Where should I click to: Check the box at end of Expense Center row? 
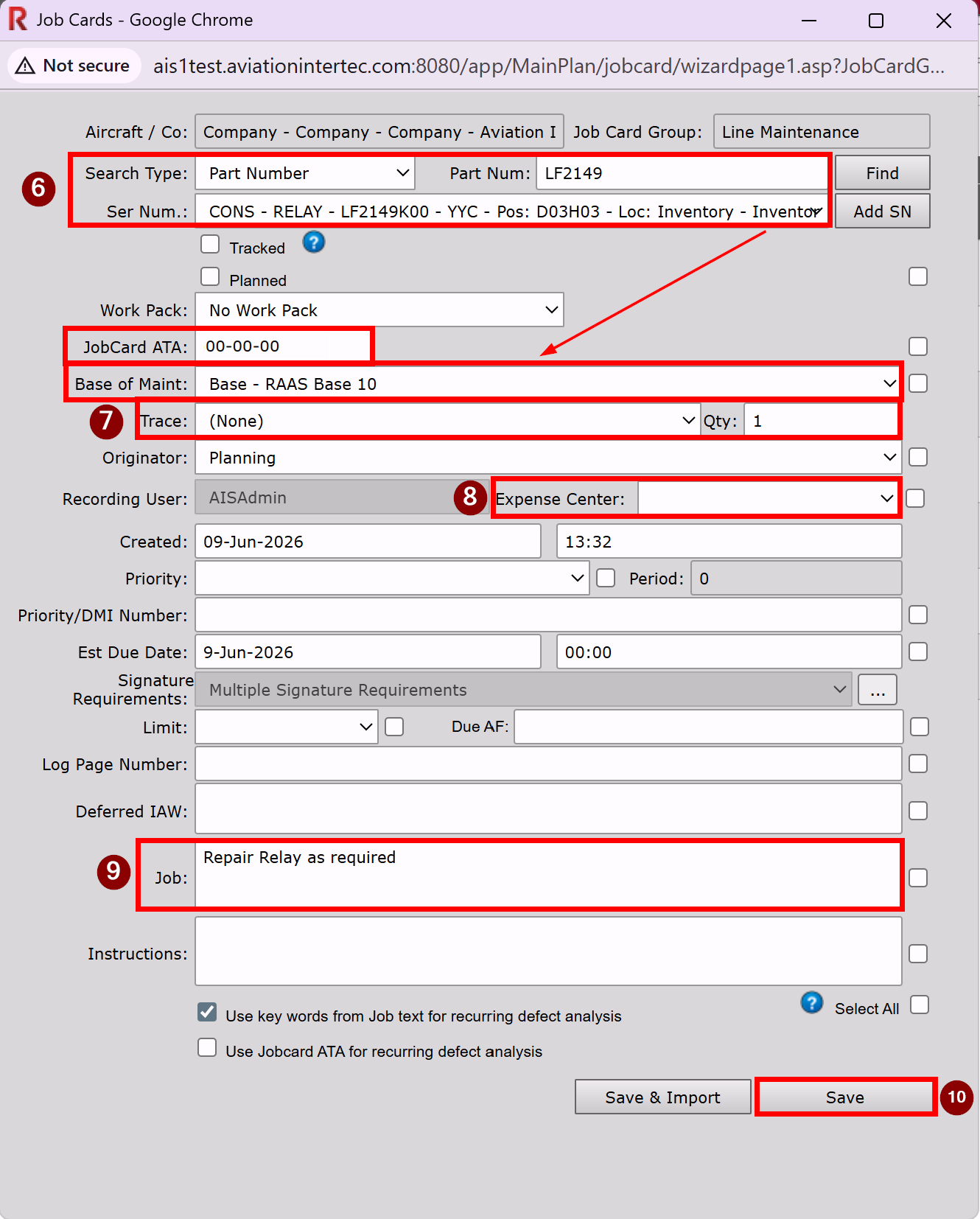(x=915, y=498)
